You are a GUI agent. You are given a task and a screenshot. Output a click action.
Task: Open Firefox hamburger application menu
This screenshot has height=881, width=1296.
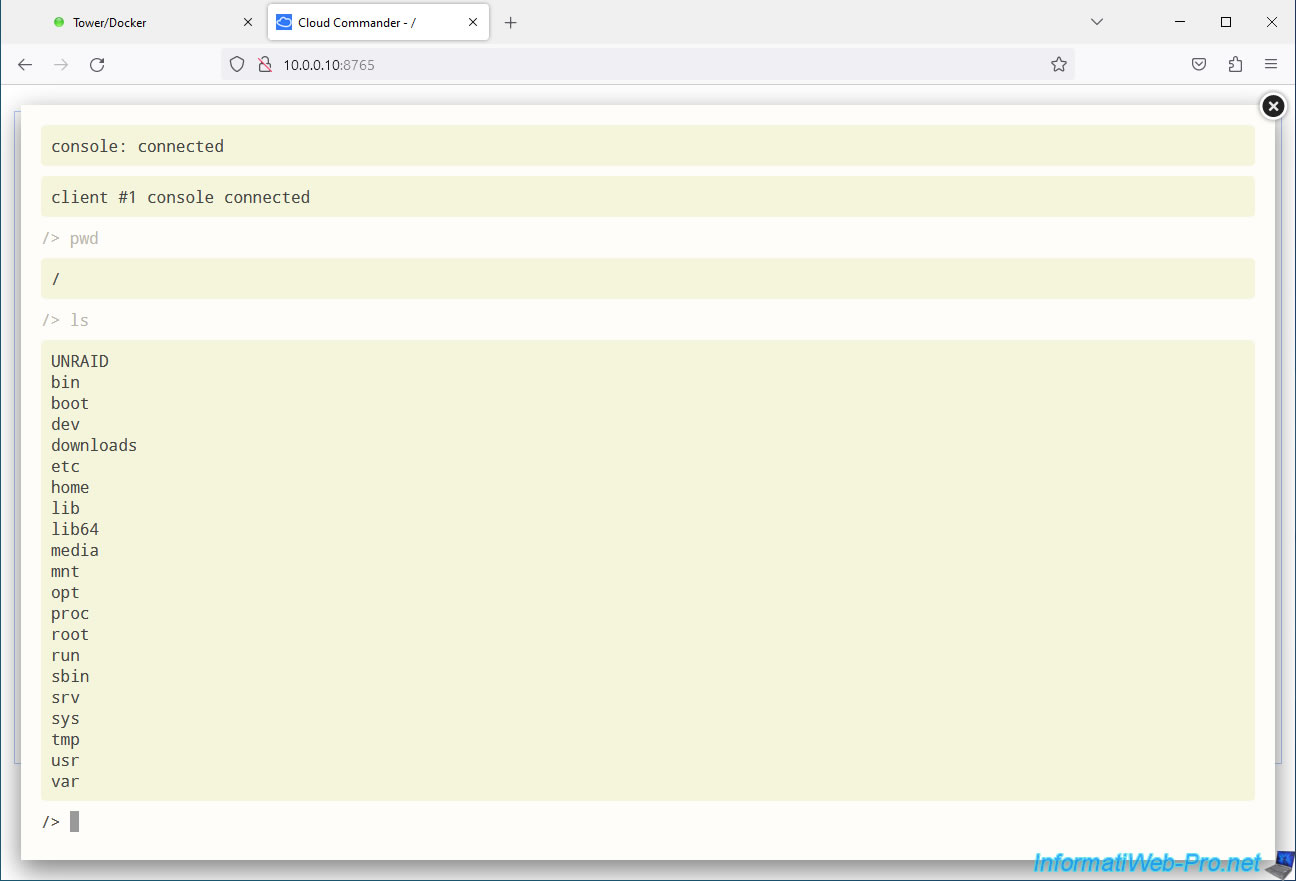pyautogui.click(x=1271, y=64)
